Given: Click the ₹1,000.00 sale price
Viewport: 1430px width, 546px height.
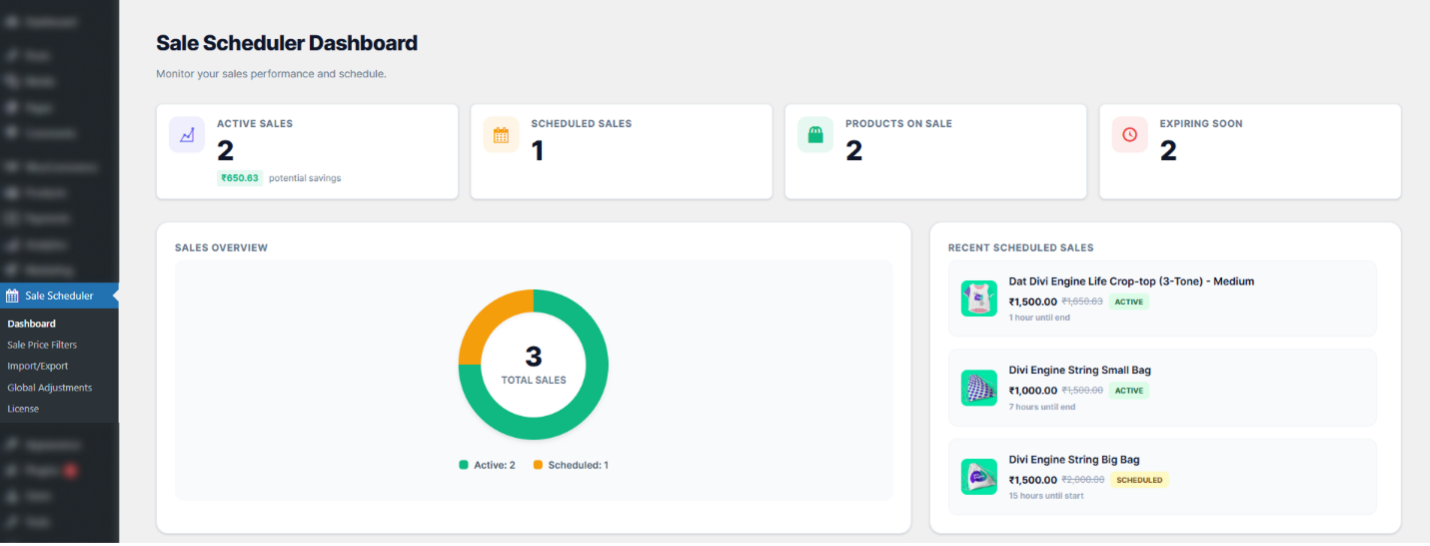Looking at the screenshot, I should point(1033,391).
